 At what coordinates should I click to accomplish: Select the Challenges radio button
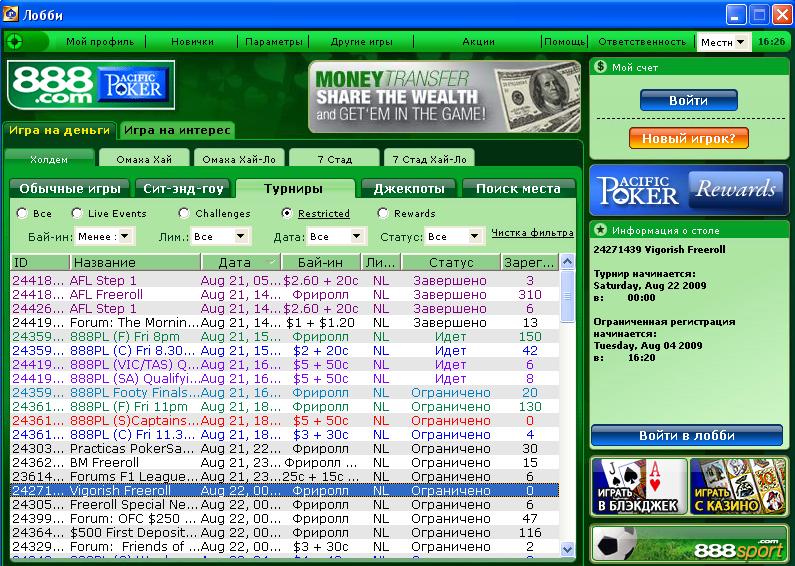184,213
